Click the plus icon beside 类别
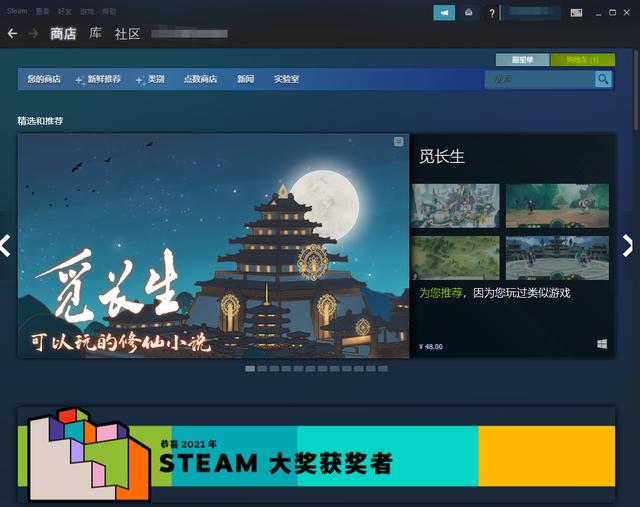640x507 pixels. click(x=140, y=81)
